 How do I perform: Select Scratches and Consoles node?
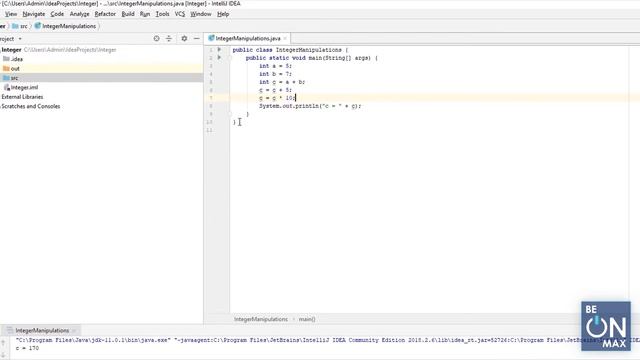pos(31,106)
